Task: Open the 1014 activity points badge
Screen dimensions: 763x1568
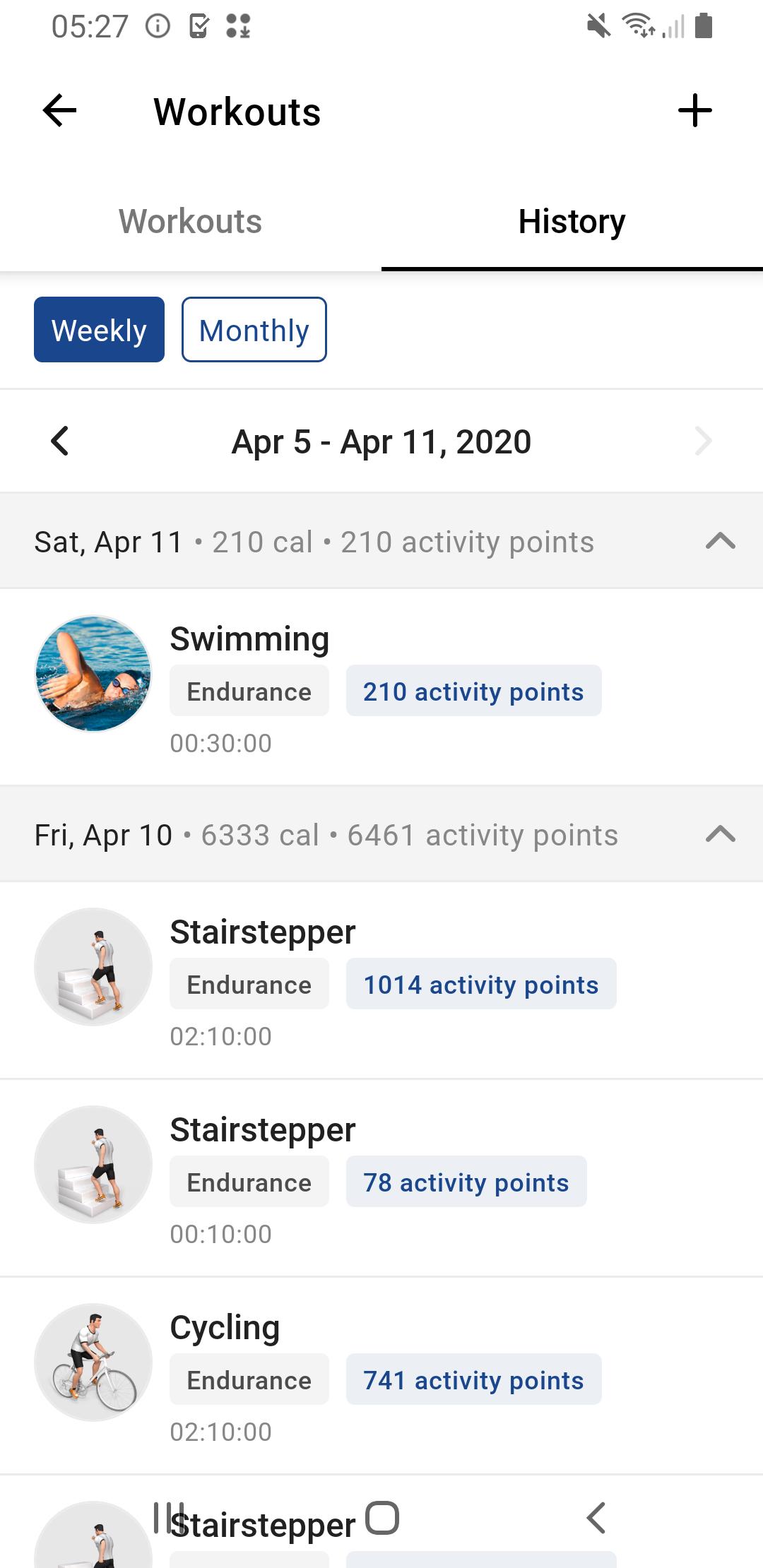Action: (481, 984)
